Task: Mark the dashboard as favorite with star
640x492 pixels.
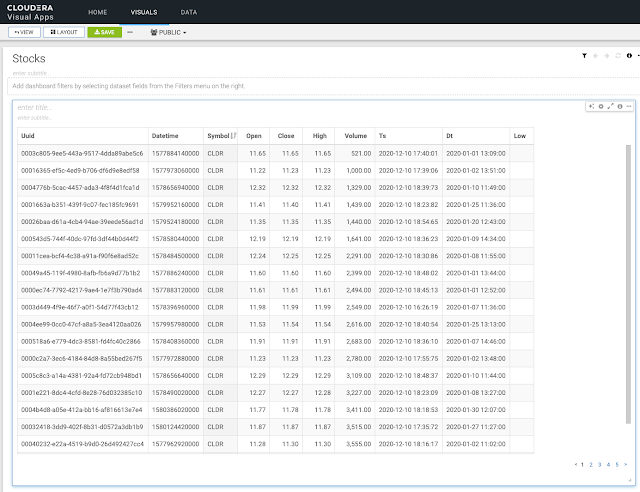Action: pyautogui.click(x=597, y=57)
